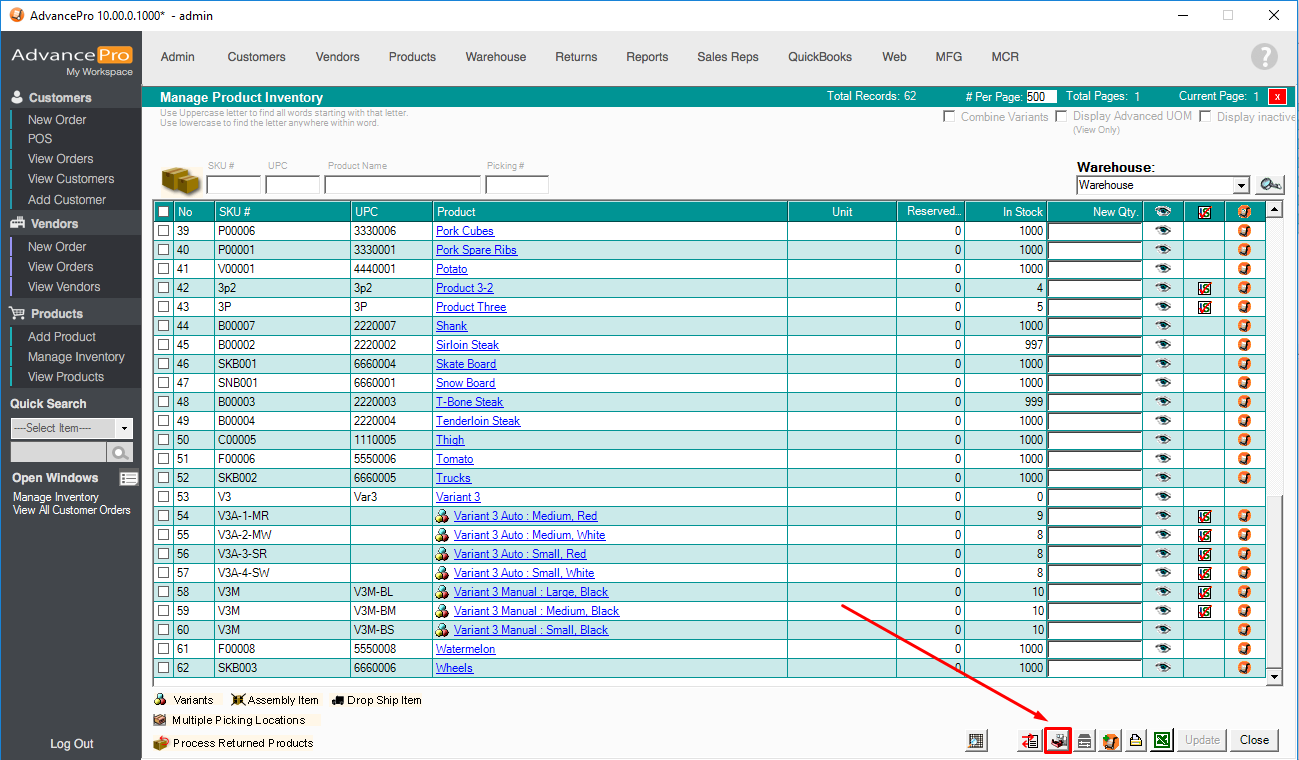Click the warehouse search binoculars icon
1299x760 pixels.
click(1270, 185)
